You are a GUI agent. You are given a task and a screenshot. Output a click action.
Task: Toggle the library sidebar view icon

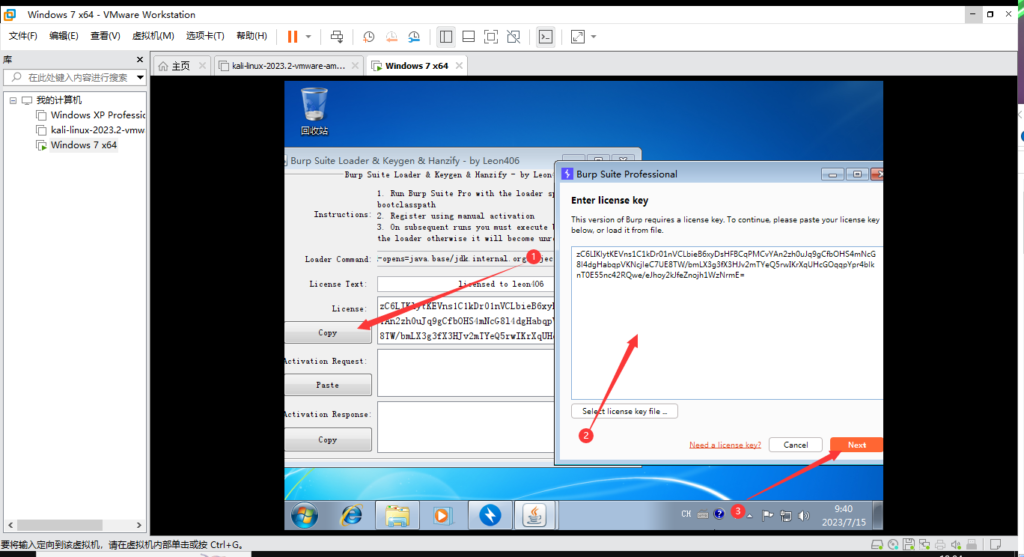(446, 37)
